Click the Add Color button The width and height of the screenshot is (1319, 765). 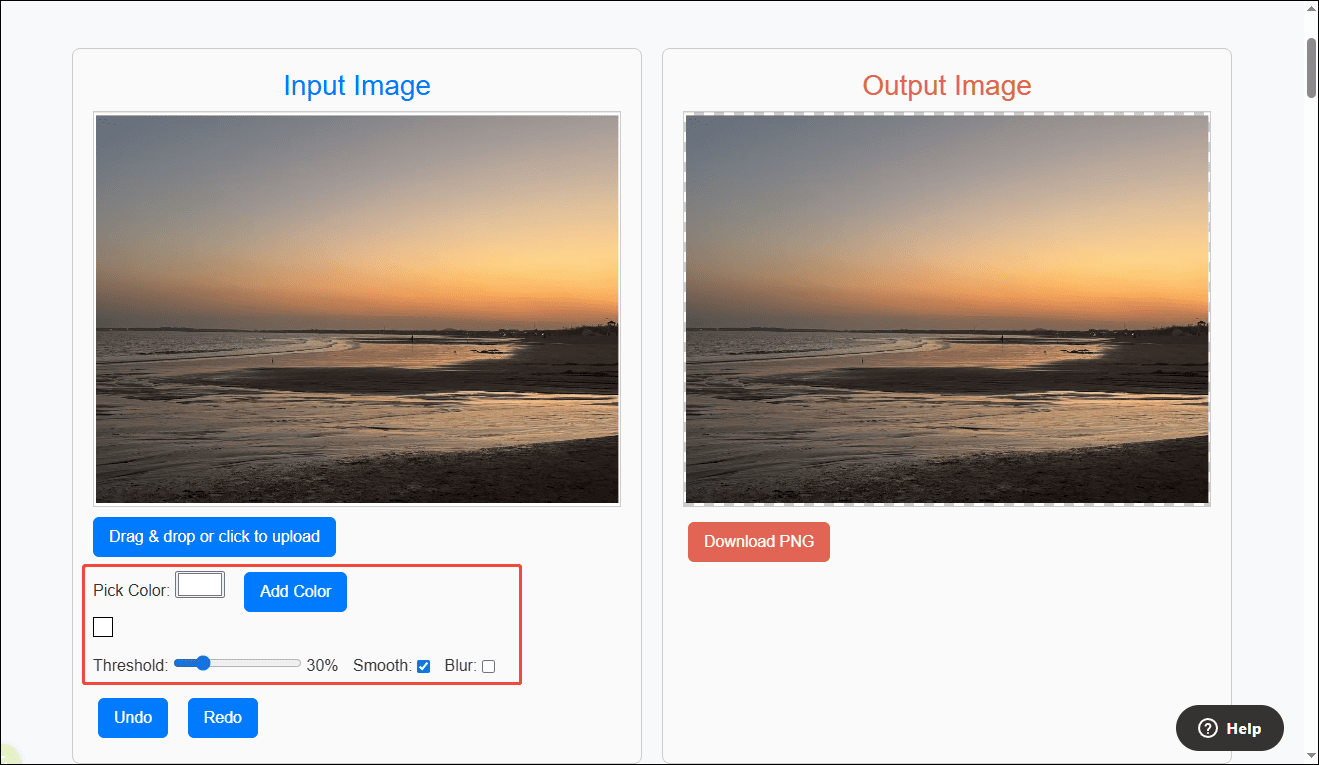pyautogui.click(x=295, y=591)
